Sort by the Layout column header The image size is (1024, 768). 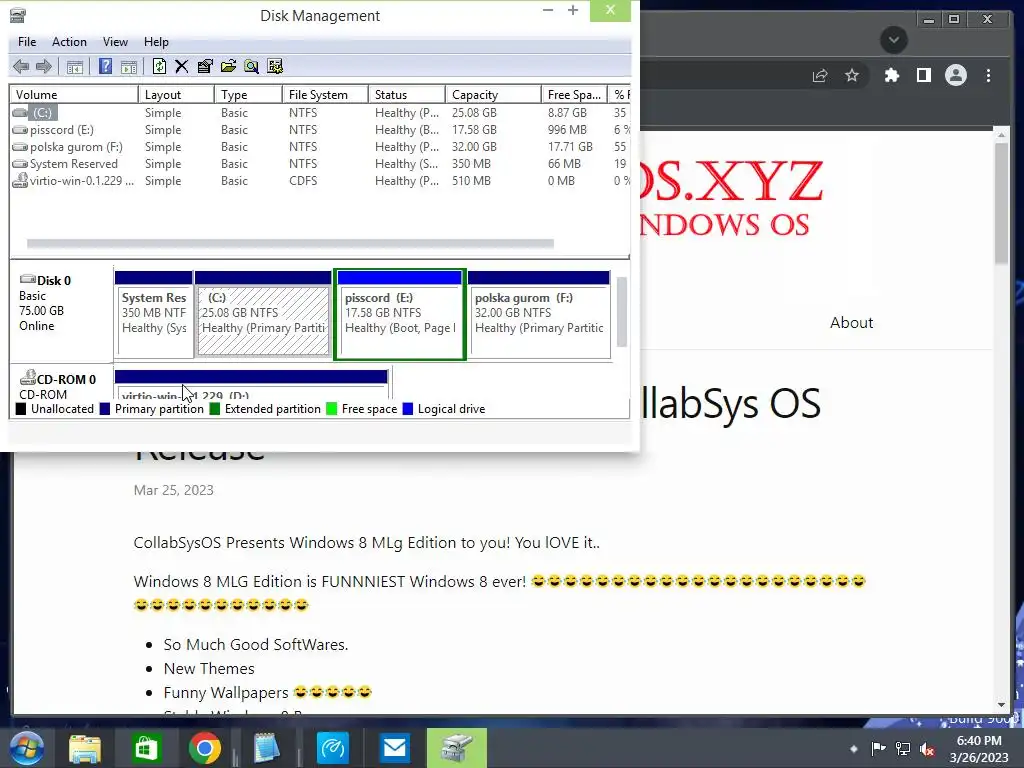[176, 95]
